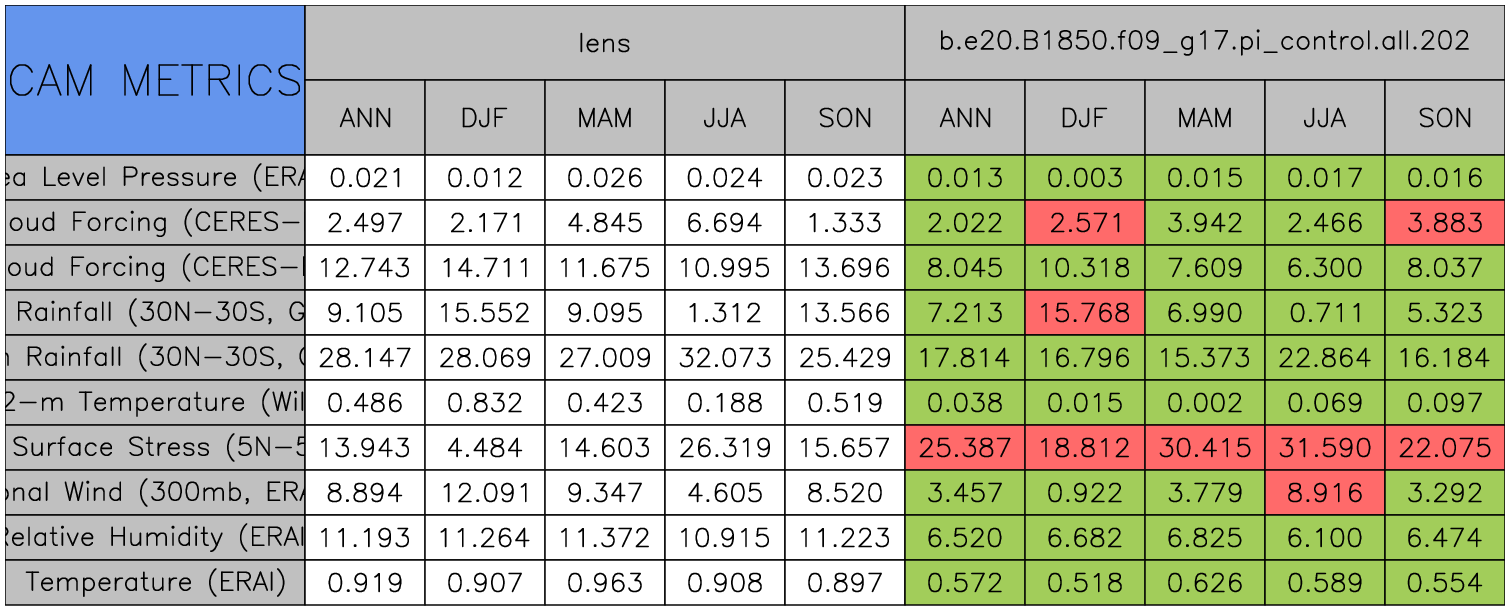Select the lens value 32.073

click(x=725, y=358)
